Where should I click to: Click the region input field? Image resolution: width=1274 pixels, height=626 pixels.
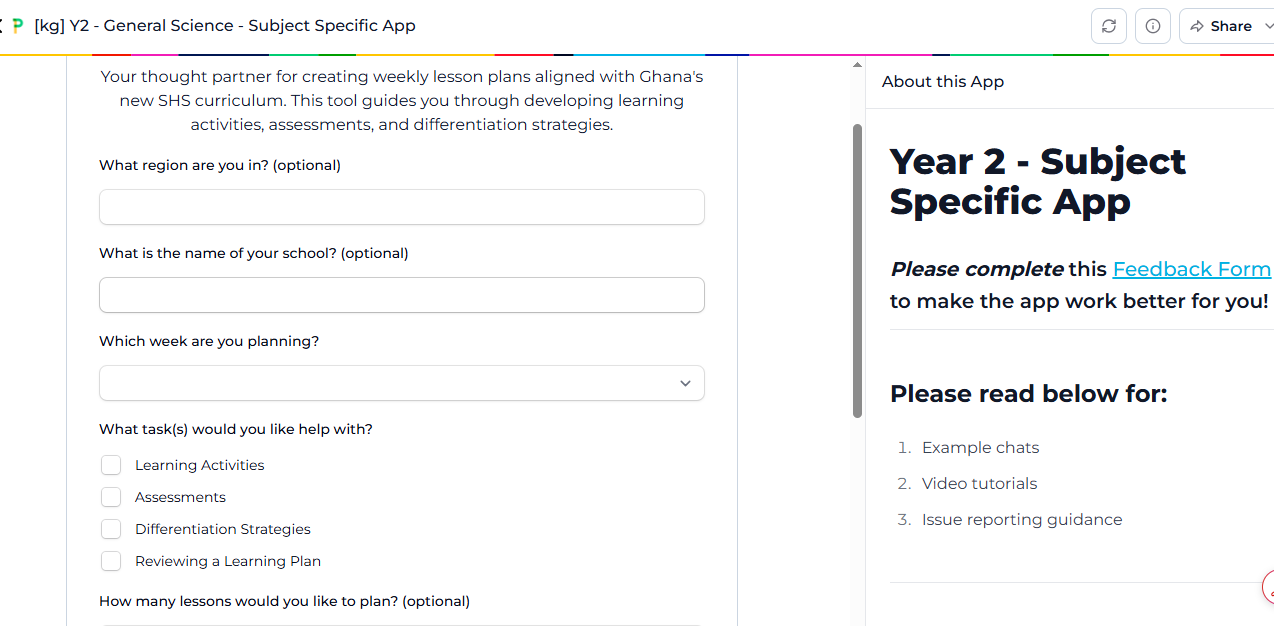tap(401, 207)
